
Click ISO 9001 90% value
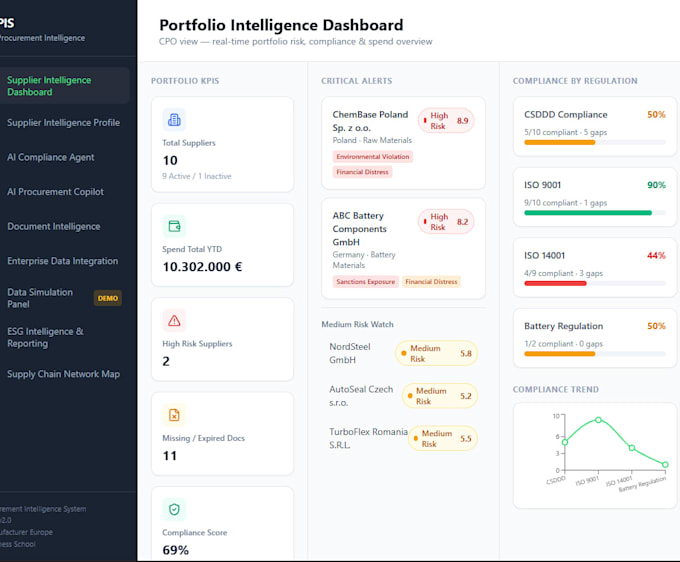(x=656, y=185)
